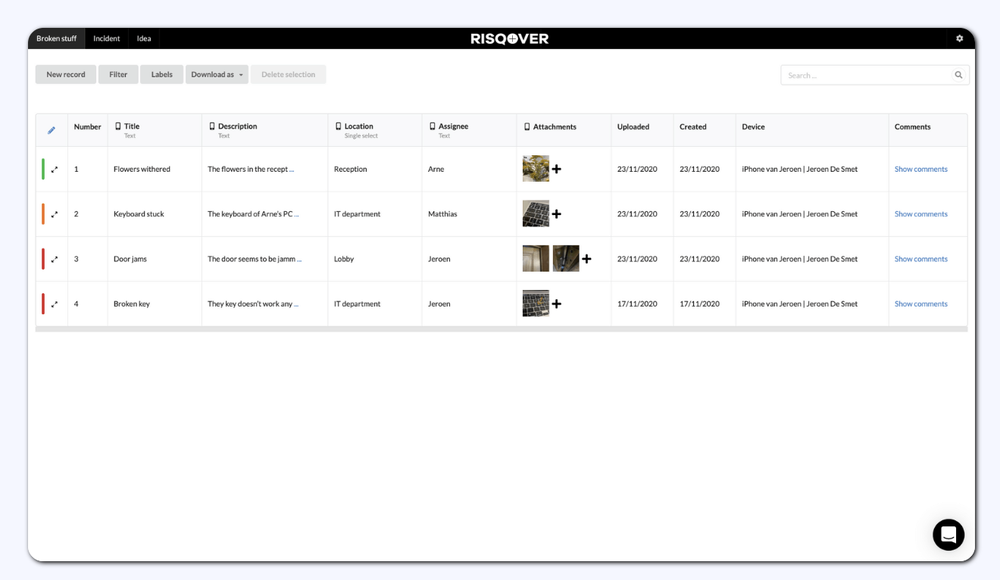The height and width of the screenshot is (580, 1000).
Task: Click the pencil edit icon in table header
Action: tap(52, 129)
